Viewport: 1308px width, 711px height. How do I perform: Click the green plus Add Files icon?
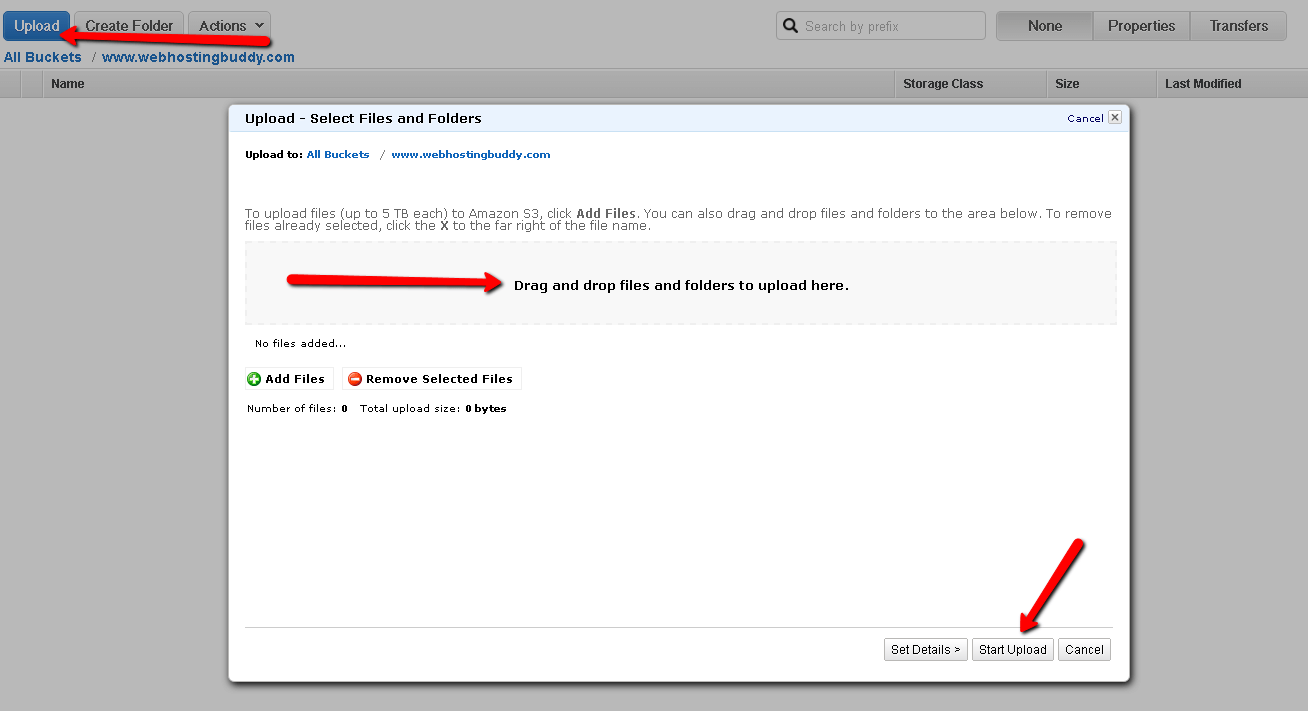click(x=254, y=379)
